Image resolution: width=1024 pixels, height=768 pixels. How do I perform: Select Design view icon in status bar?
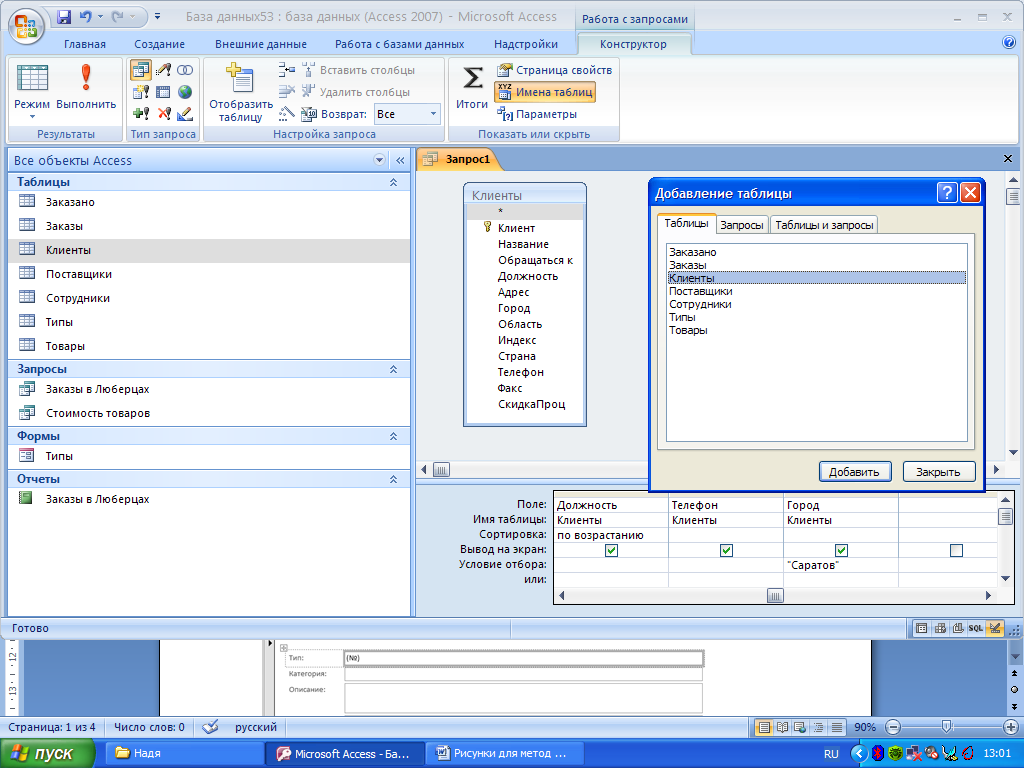click(995, 628)
